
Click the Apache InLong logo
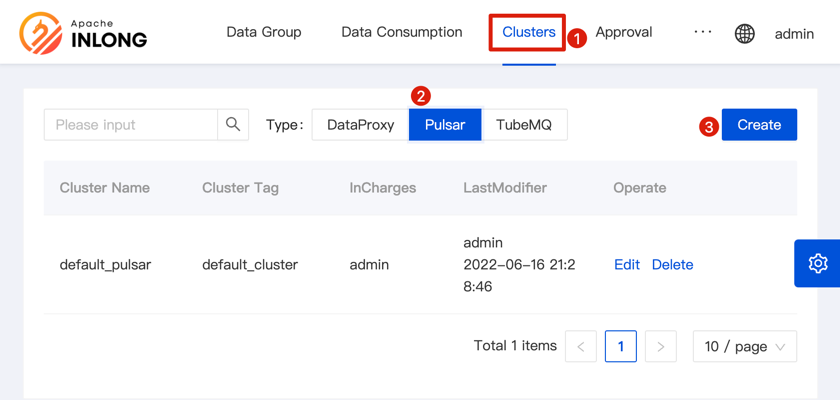click(x=83, y=33)
